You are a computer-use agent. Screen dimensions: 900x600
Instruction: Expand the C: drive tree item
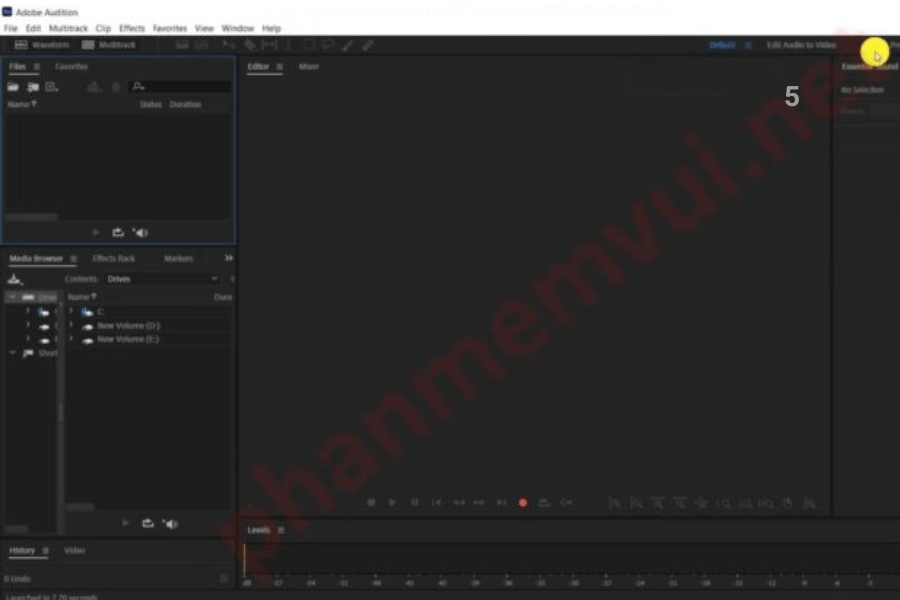pyautogui.click(x=71, y=312)
